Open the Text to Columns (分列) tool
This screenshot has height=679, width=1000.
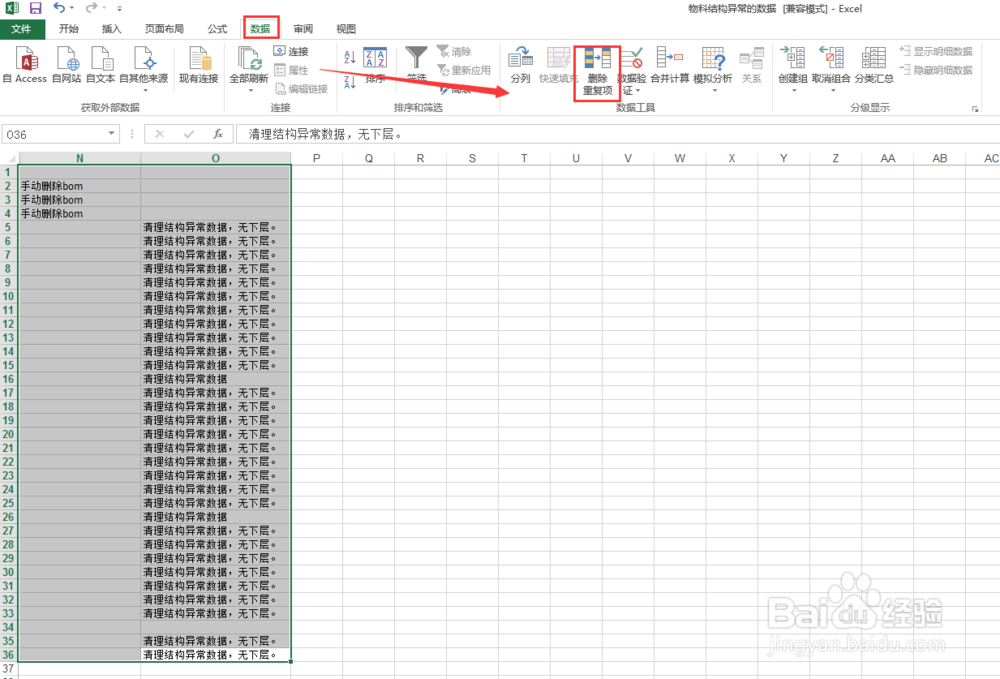coord(521,70)
